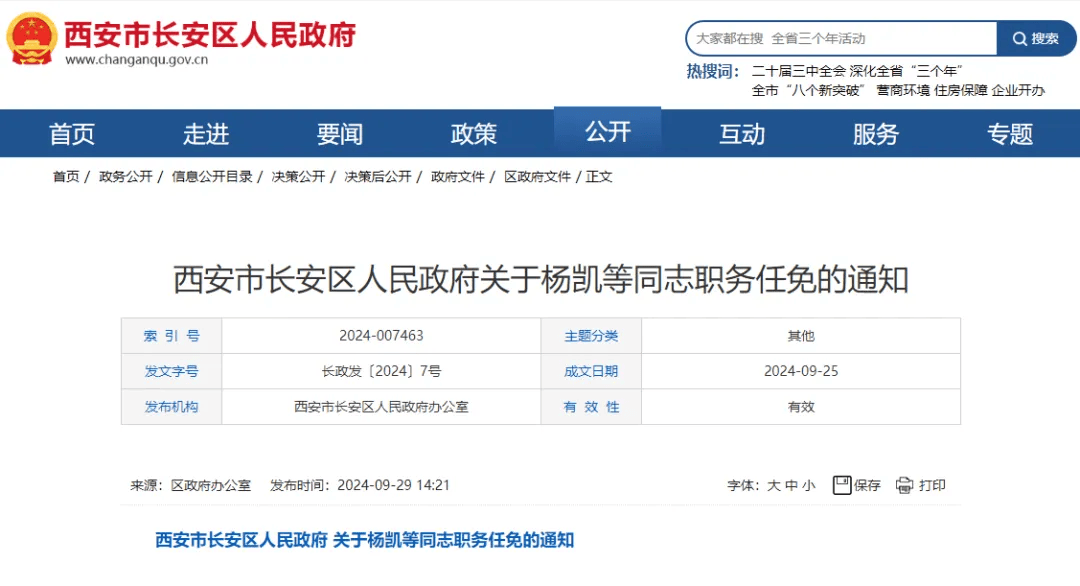
Task: Select medium font size 中
Action: pyautogui.click(x=791, y=485)
